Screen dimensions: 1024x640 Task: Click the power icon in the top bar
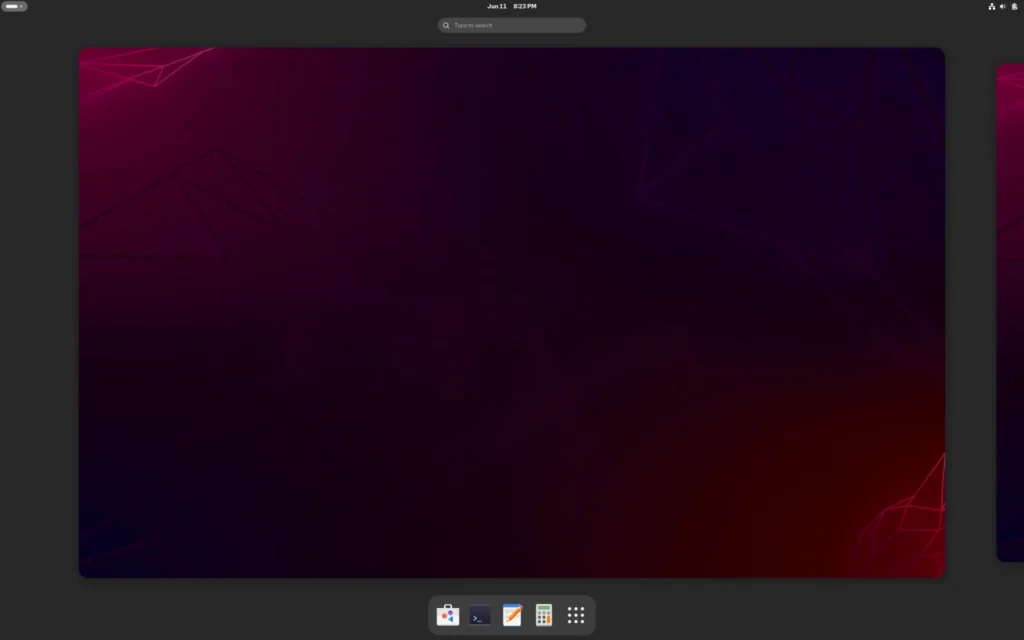coord(1014,6)
